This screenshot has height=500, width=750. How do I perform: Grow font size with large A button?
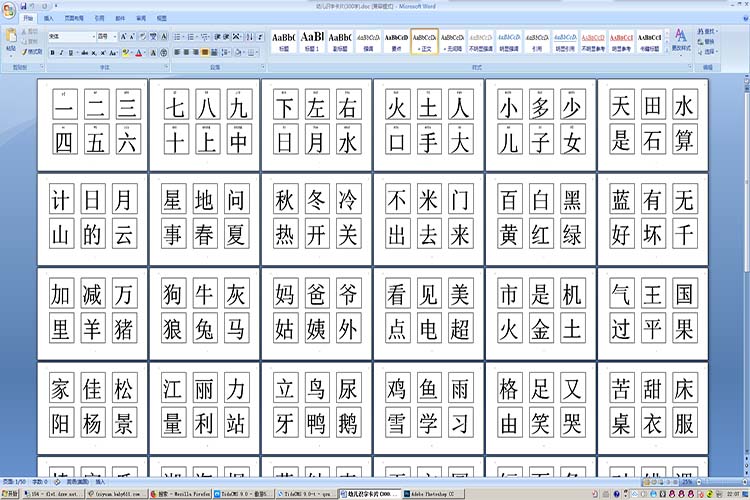(x=123, y=36)
